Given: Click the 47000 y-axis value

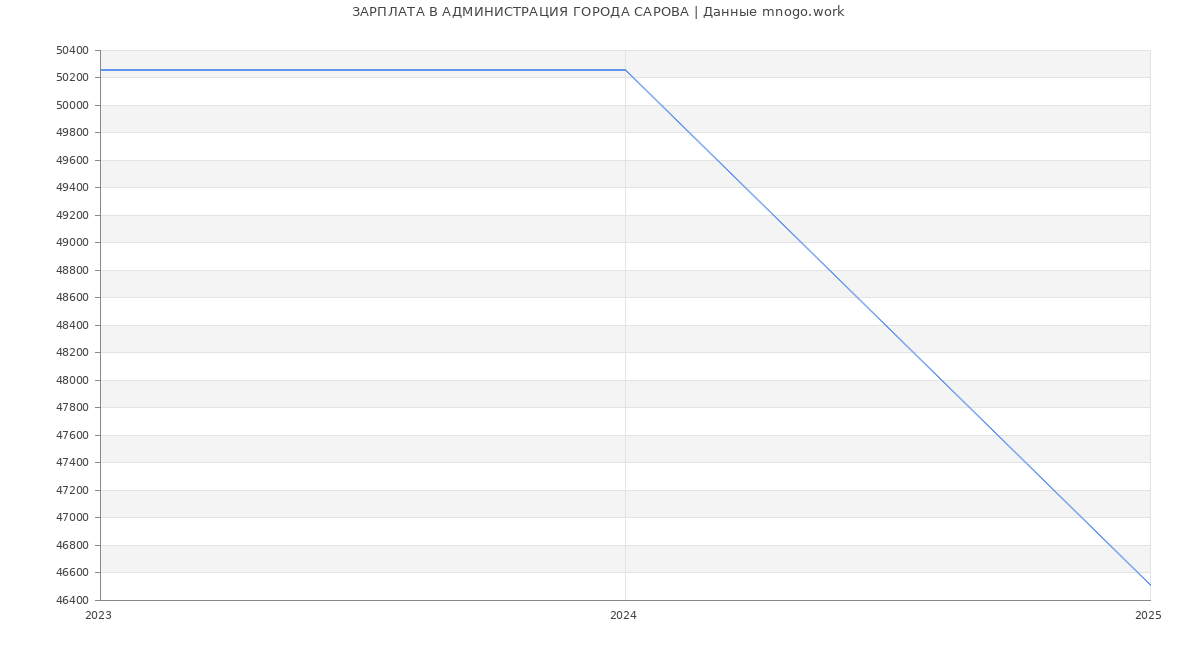Looking at the screenshot, I should pyautogui.click(x=72, y=518).
